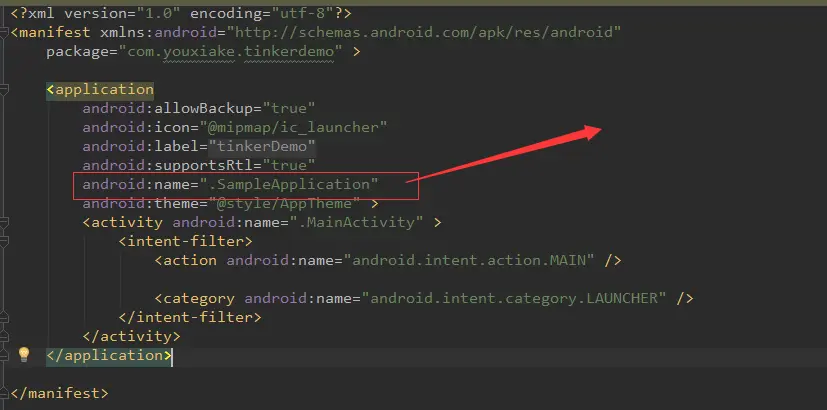
Task: Click the "@style/AppTheme" value
Action: point(284,204)
